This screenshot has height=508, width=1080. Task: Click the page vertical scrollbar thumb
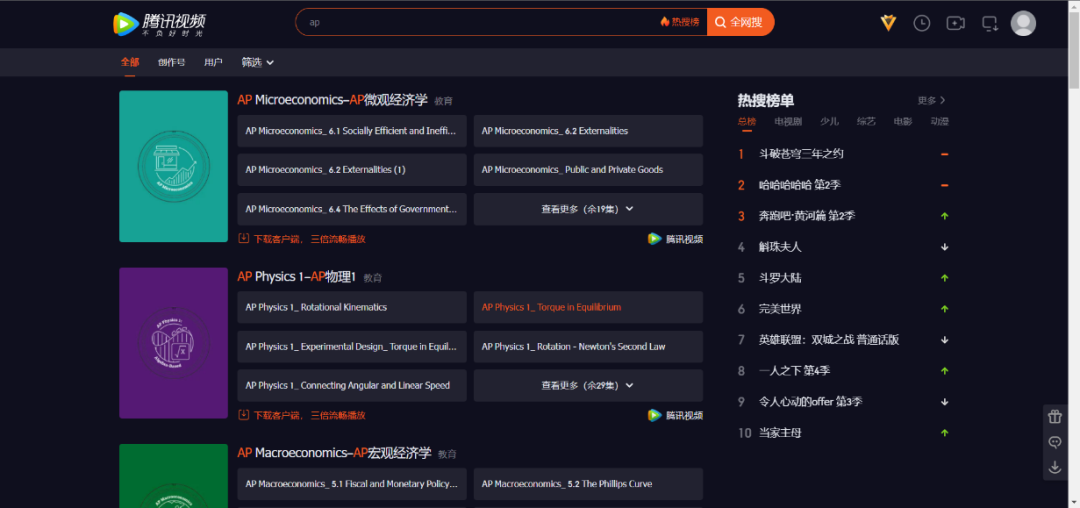(1074, 48)
